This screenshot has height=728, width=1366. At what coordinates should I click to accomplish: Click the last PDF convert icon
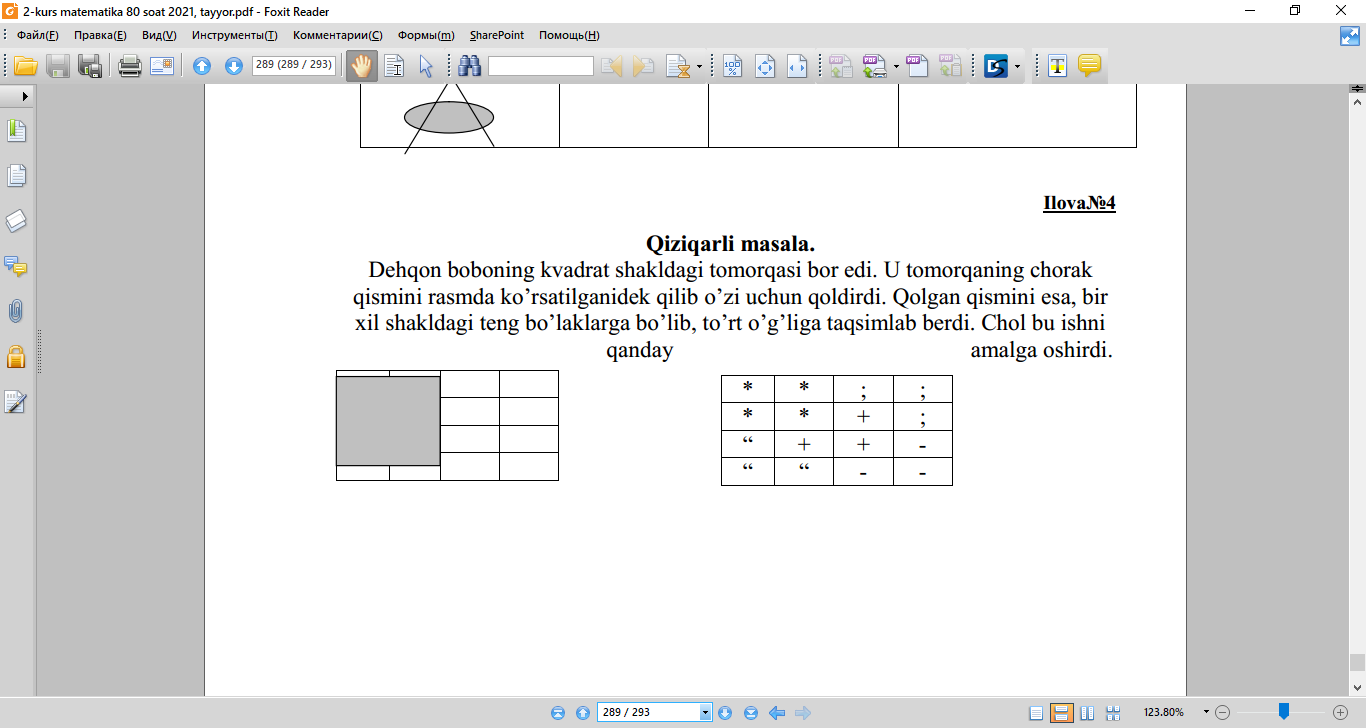click(950, 67)
